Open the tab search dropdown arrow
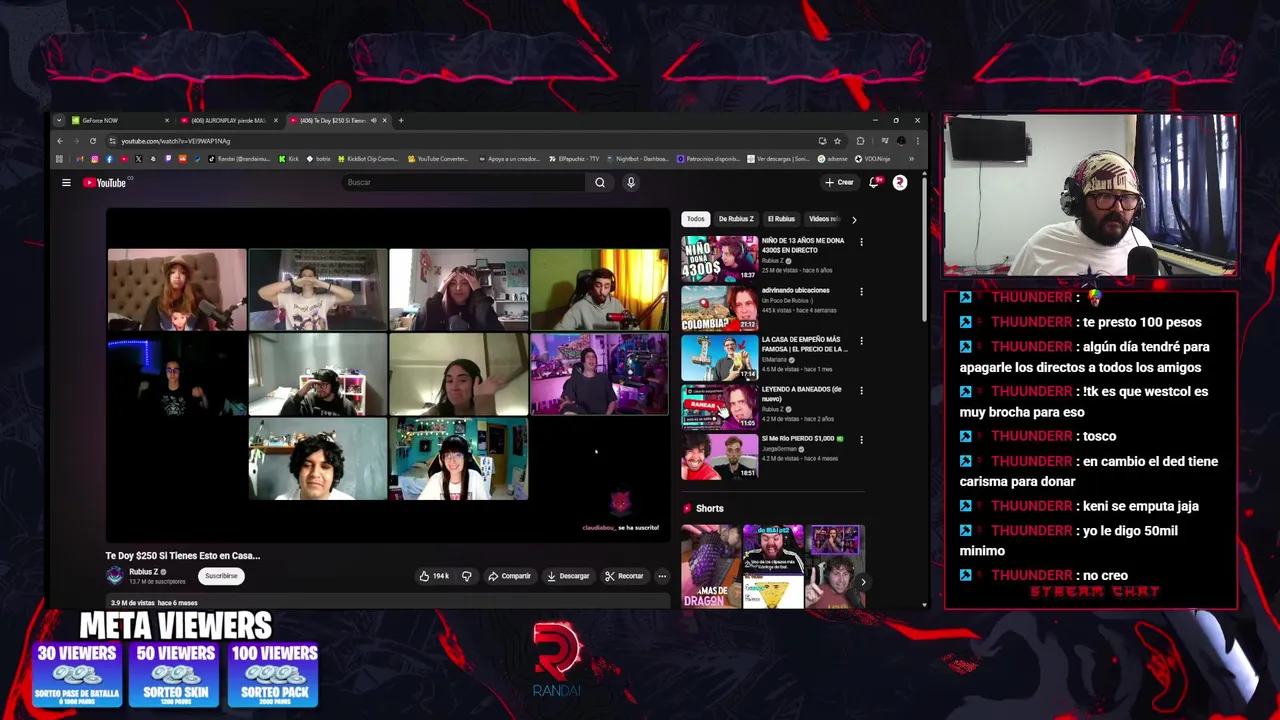Screen dimensions: 1280x720 59,120
